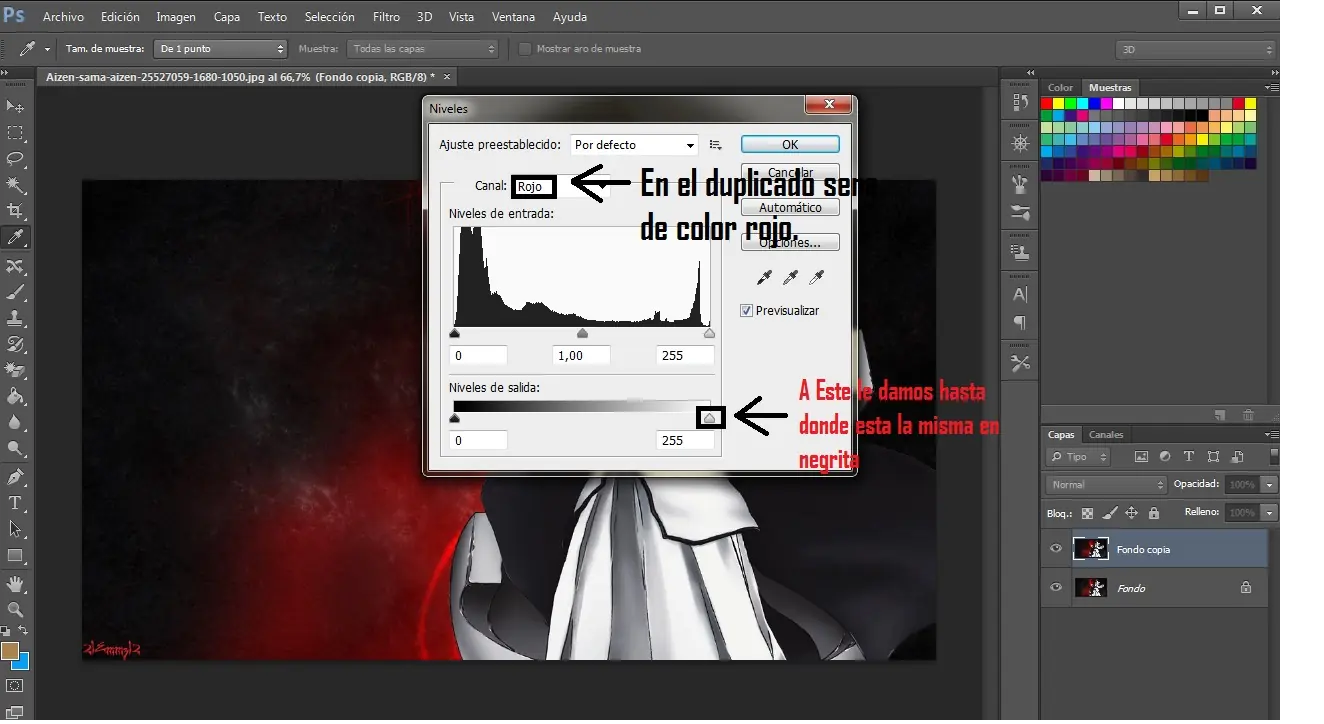Image resolution: width=1324 pixels, height=724 pixels.
Task: Select the Hand tool
Action: tap(16, 583)
